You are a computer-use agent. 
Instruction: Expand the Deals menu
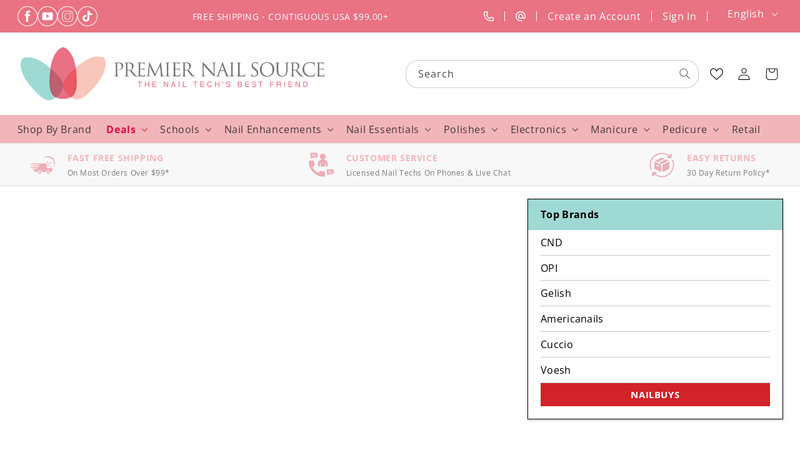127,130
